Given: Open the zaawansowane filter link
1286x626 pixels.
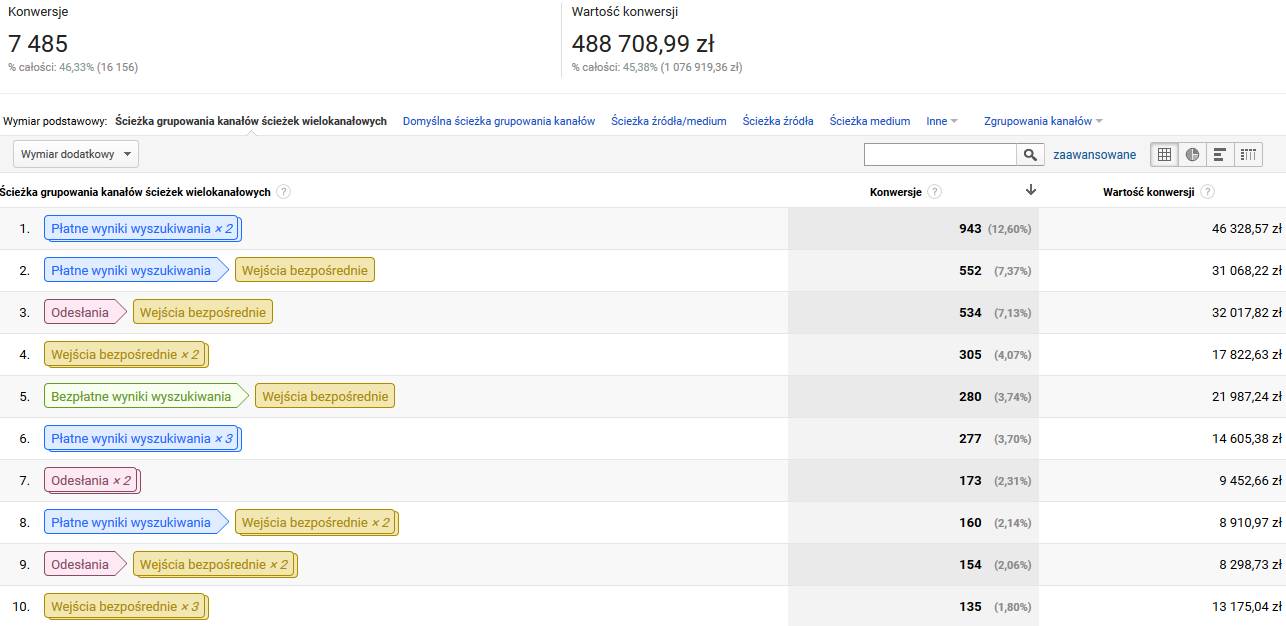Looking at the screenshot, I should (1094, 155).
